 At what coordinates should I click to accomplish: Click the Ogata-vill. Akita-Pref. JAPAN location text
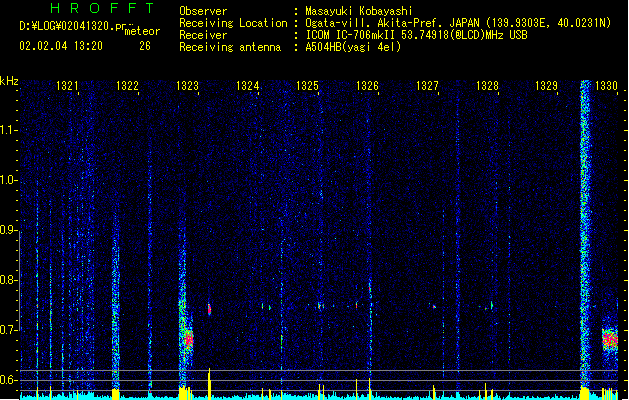tap(394, 23)
